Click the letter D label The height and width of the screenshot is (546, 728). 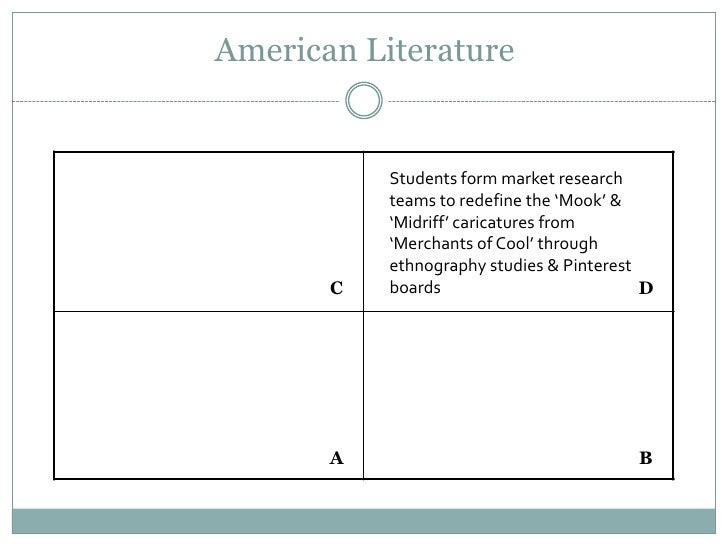click(x=646, y=288)
